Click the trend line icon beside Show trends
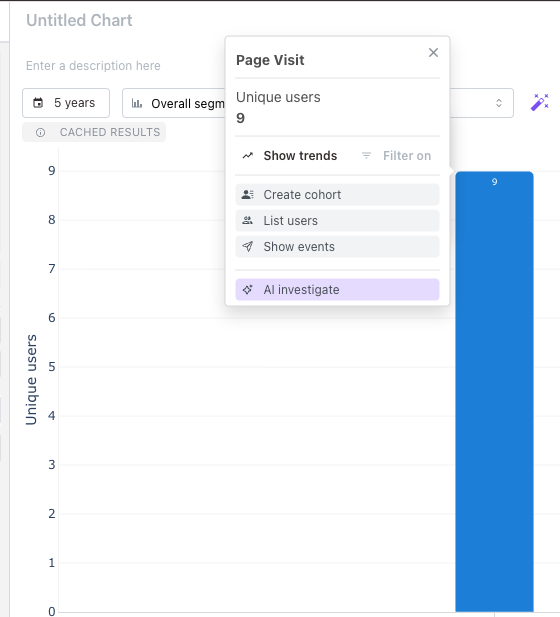The width and height of the screenshot is (560, 617). (248, 156)
